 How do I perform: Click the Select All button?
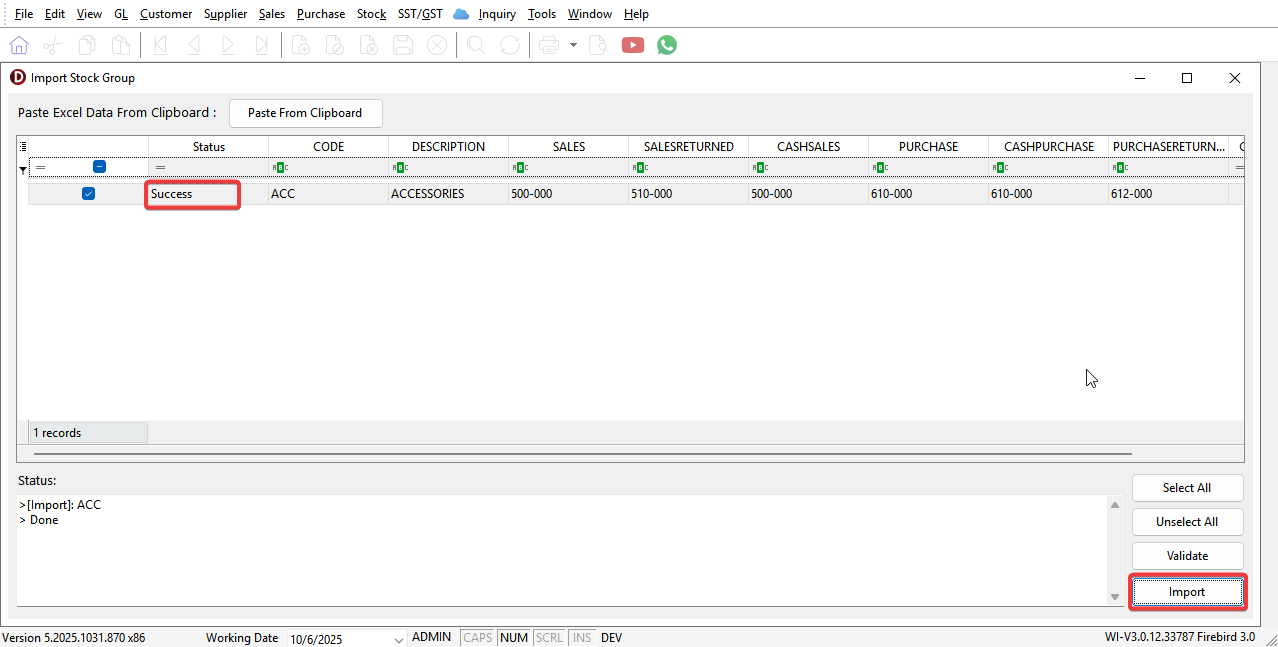pos(1187,488)
